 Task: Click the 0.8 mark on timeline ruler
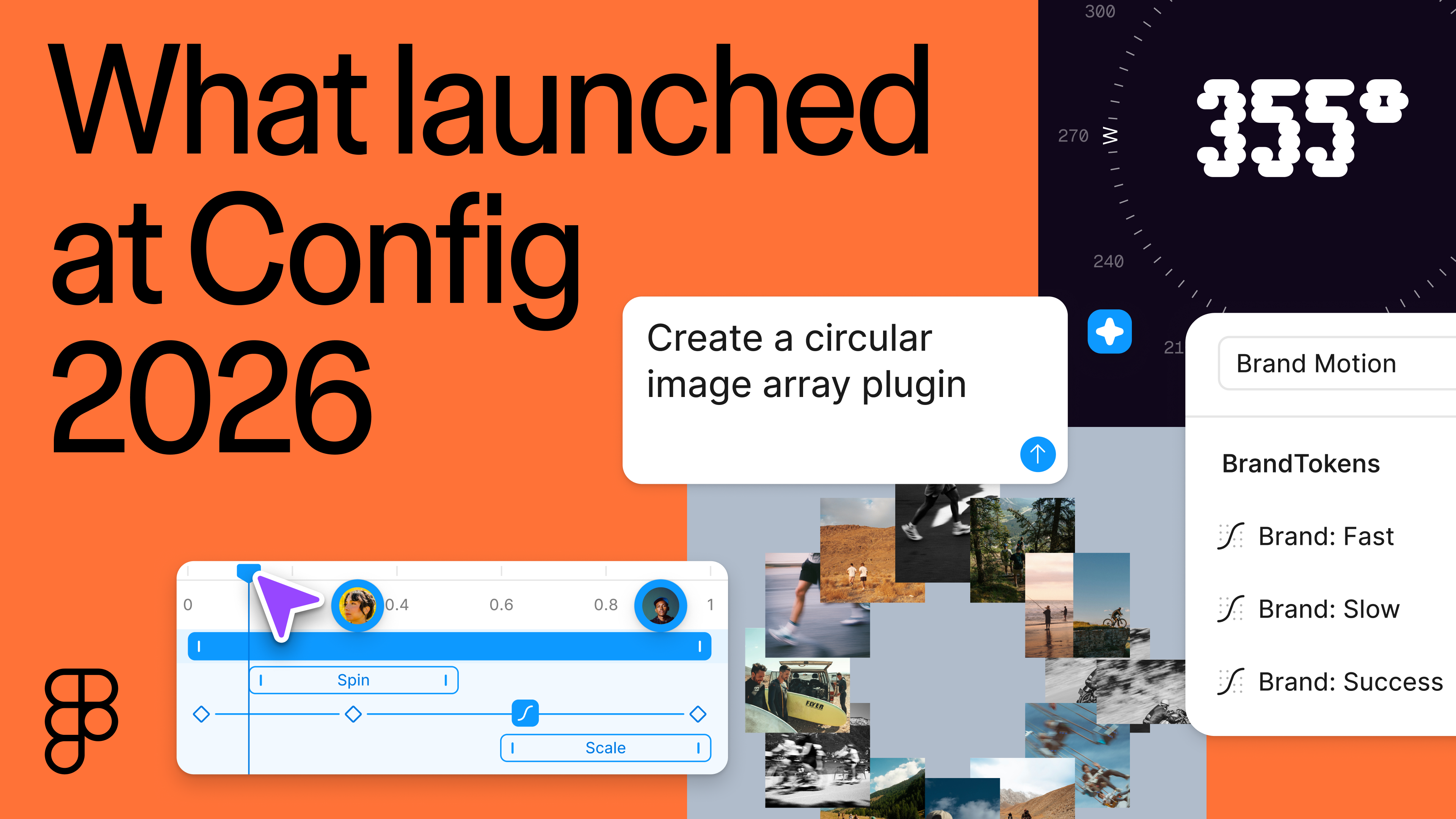606,605
